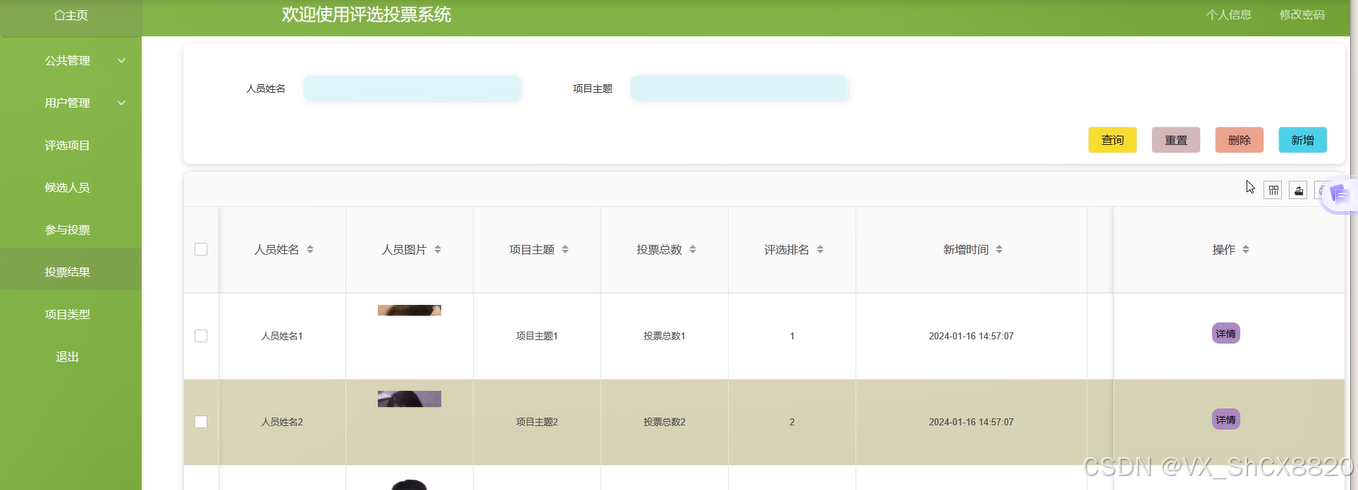The height and width of the screenshot is (490, 1358).
Task: Sort by 人员姓名 column arrows
Action: tap(310, 250)
